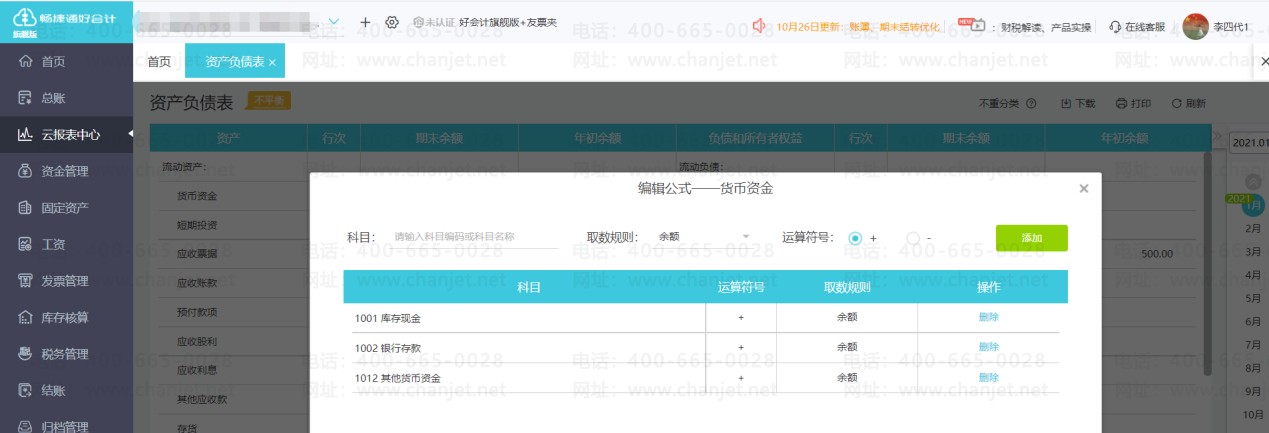
Task: Select the minus operator radio button
Action: coord(912,238)
